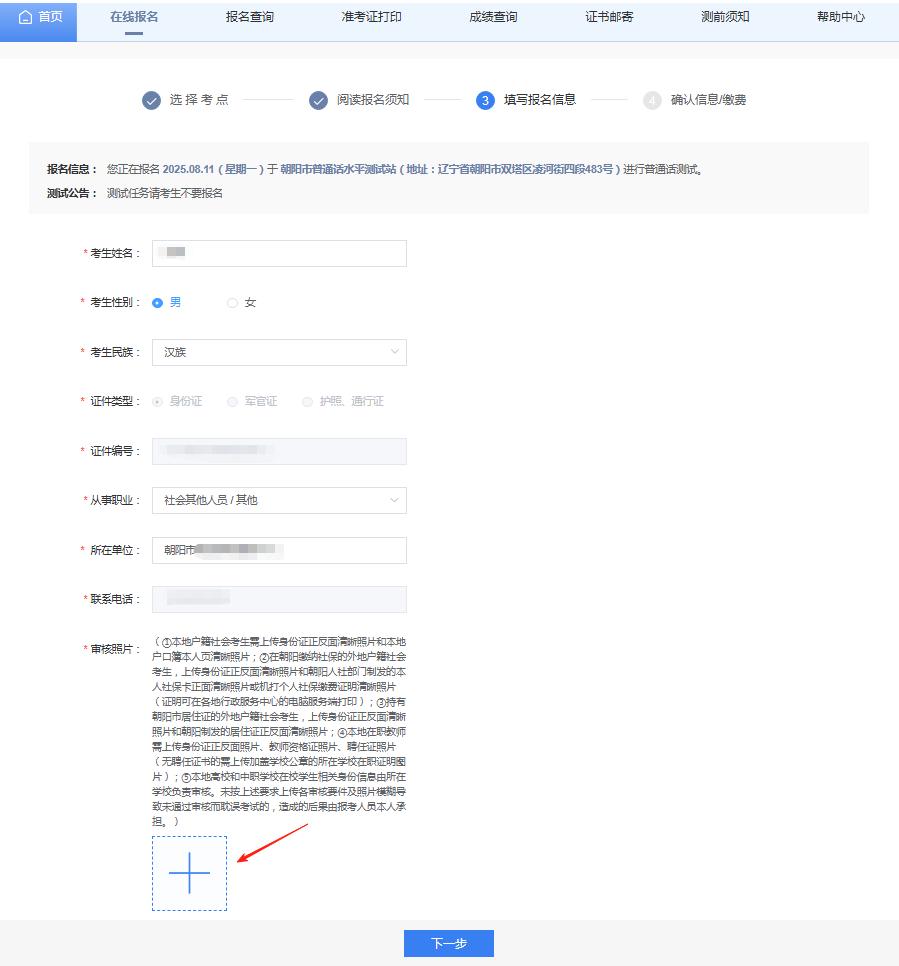
Task: Select the 男 gender radio button
Action: 158,302
